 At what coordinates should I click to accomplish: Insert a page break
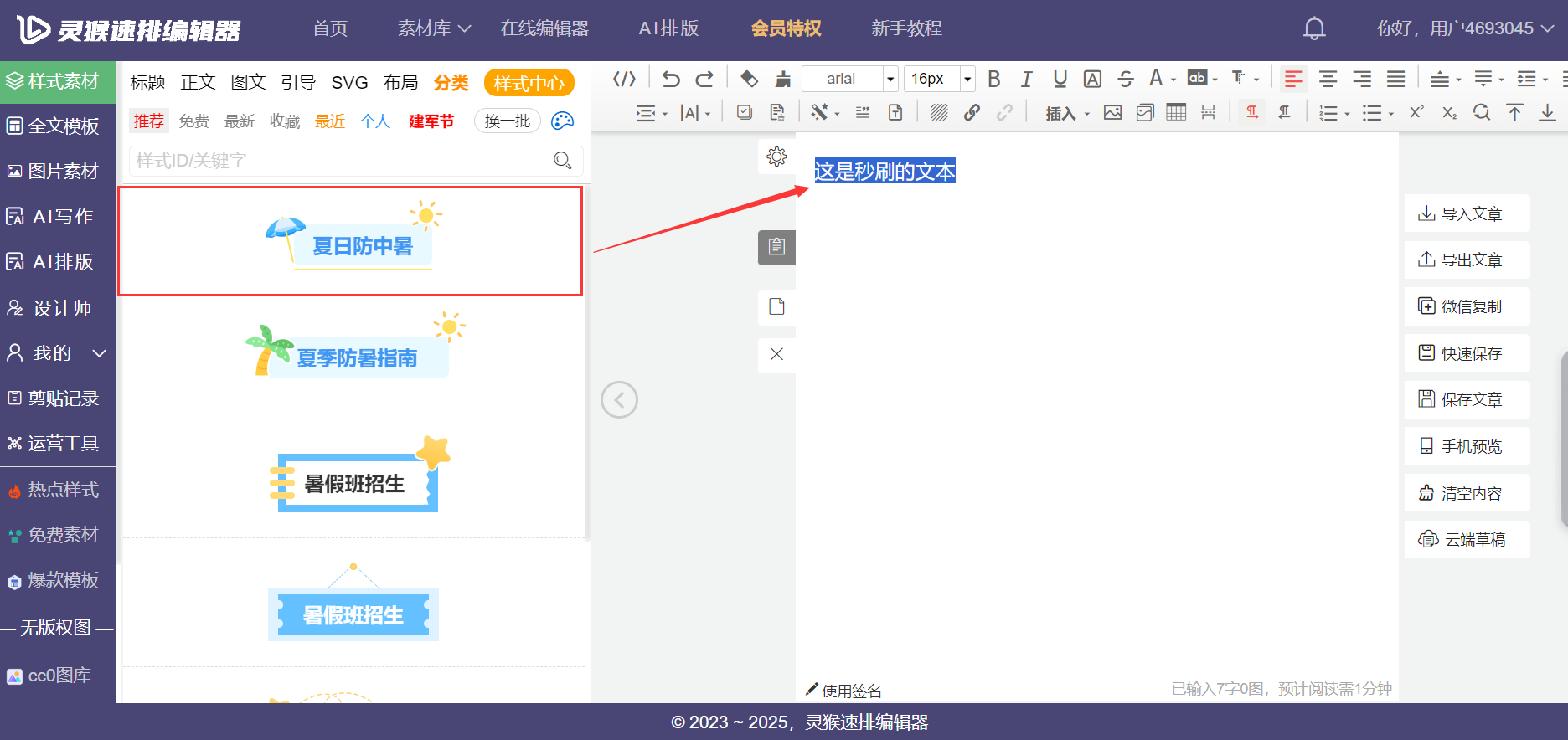pos(1208,112)
